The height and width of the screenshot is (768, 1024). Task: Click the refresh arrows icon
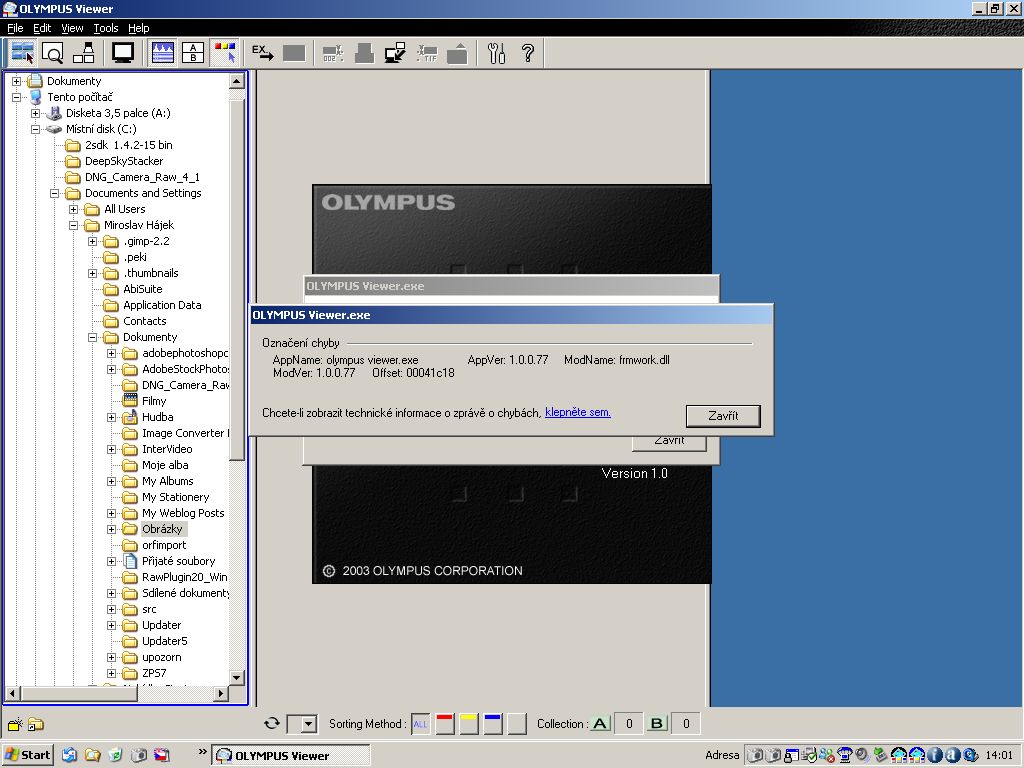pyautogui.click(x=271, y=724)
